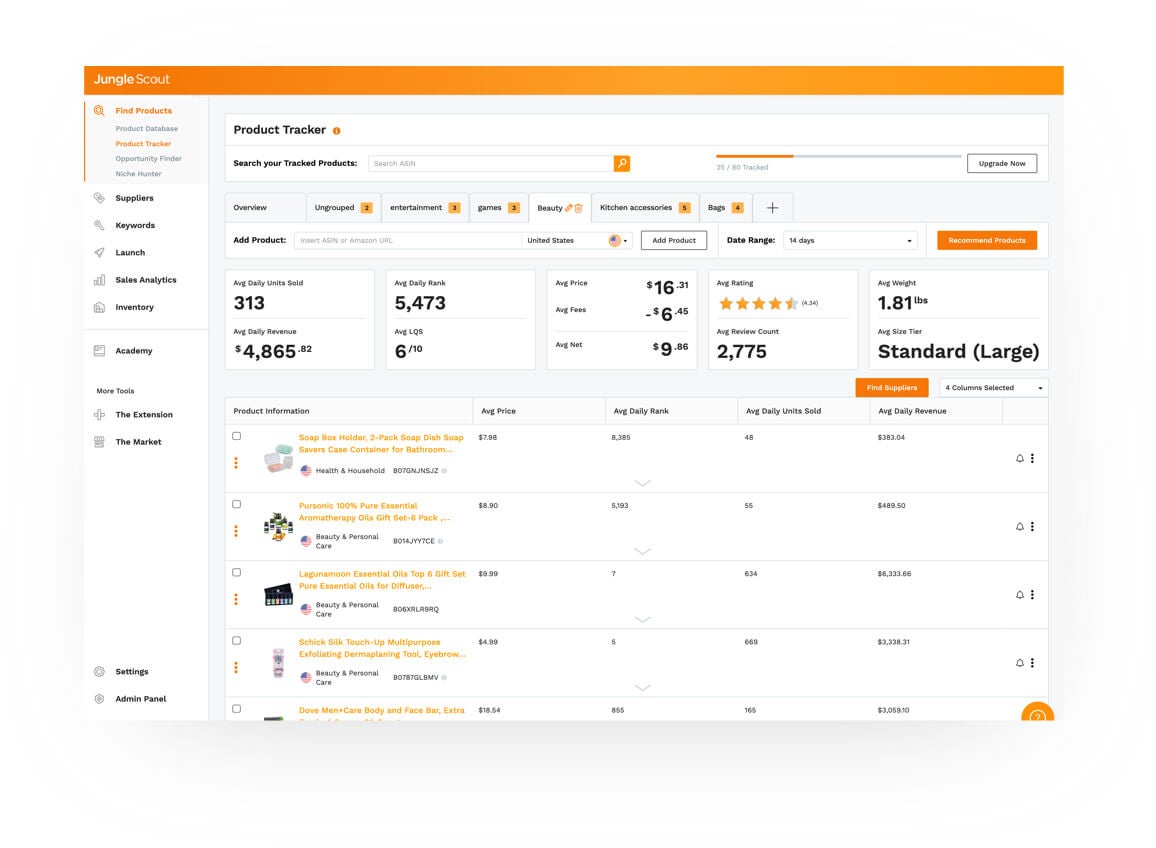Open the Opportunity Finder link
The height and width of the screenshot is (848, 1156).
[x=148, y=159]
